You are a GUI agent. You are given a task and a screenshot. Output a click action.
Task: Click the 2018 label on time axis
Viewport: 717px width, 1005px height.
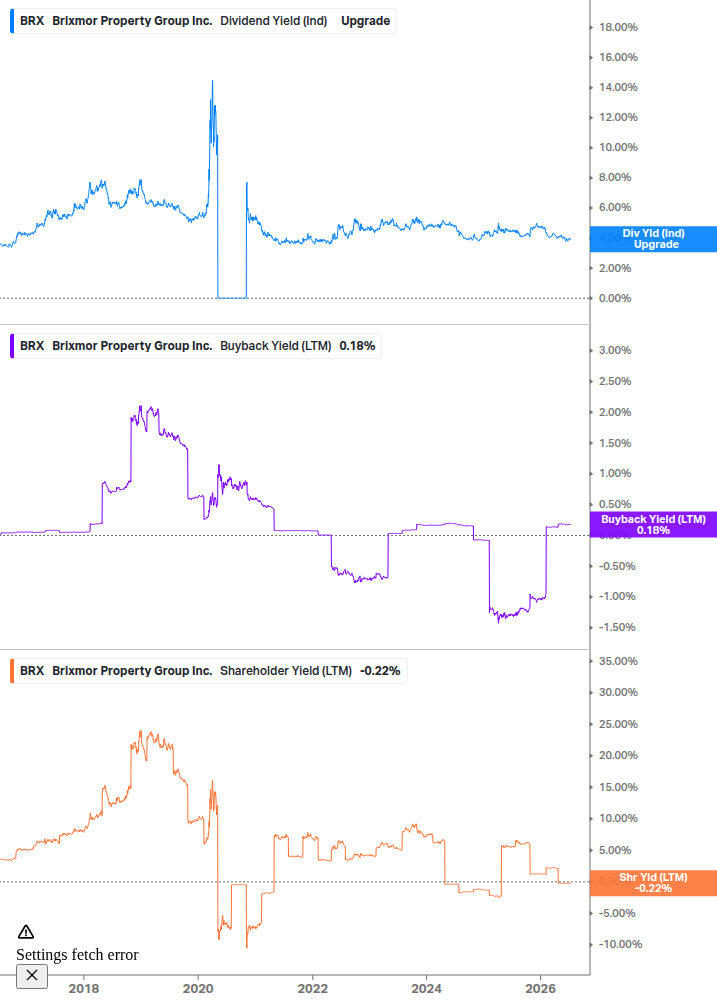(84, 989)
